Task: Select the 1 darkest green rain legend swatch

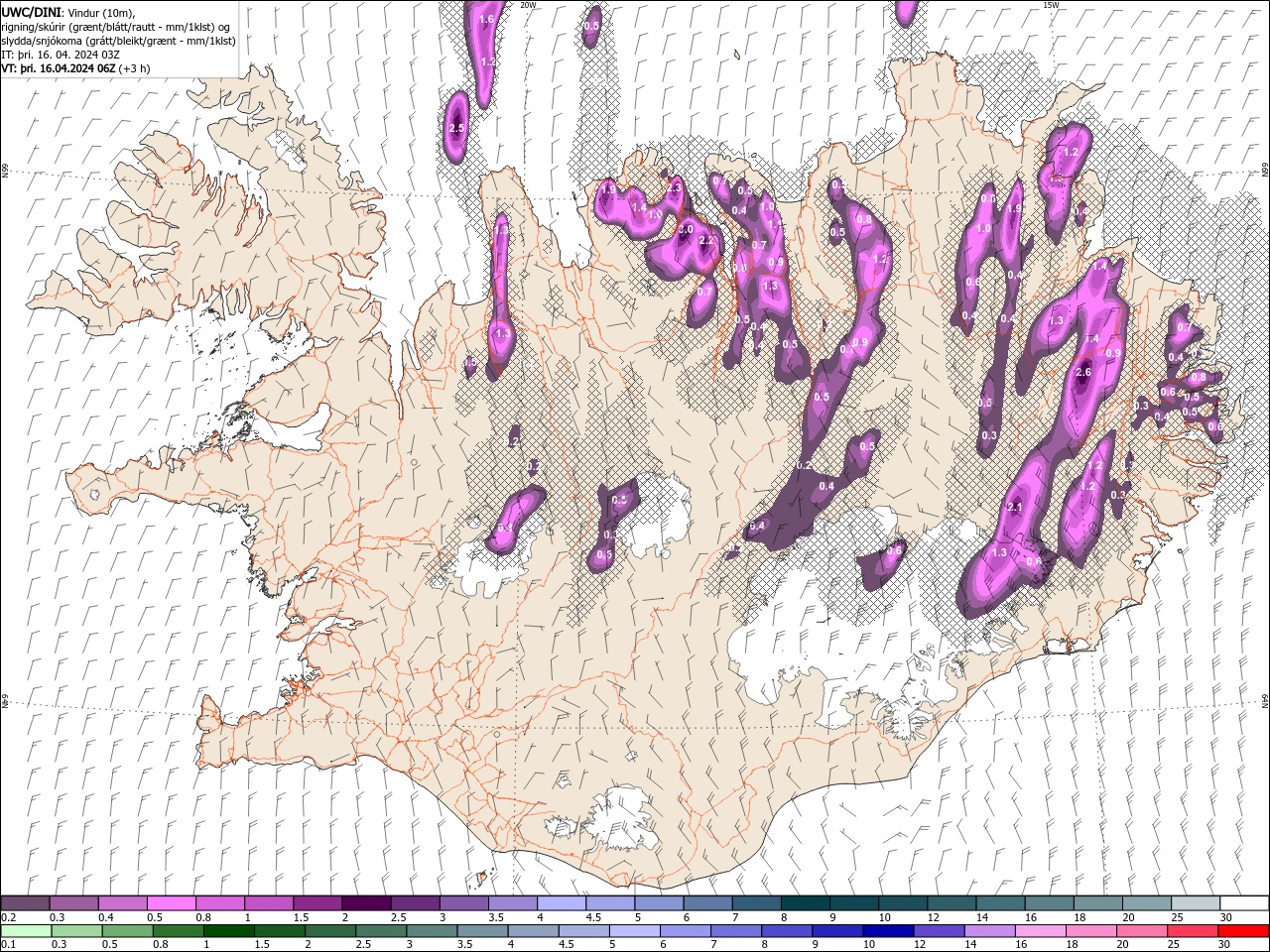Action: pos(229,931)
